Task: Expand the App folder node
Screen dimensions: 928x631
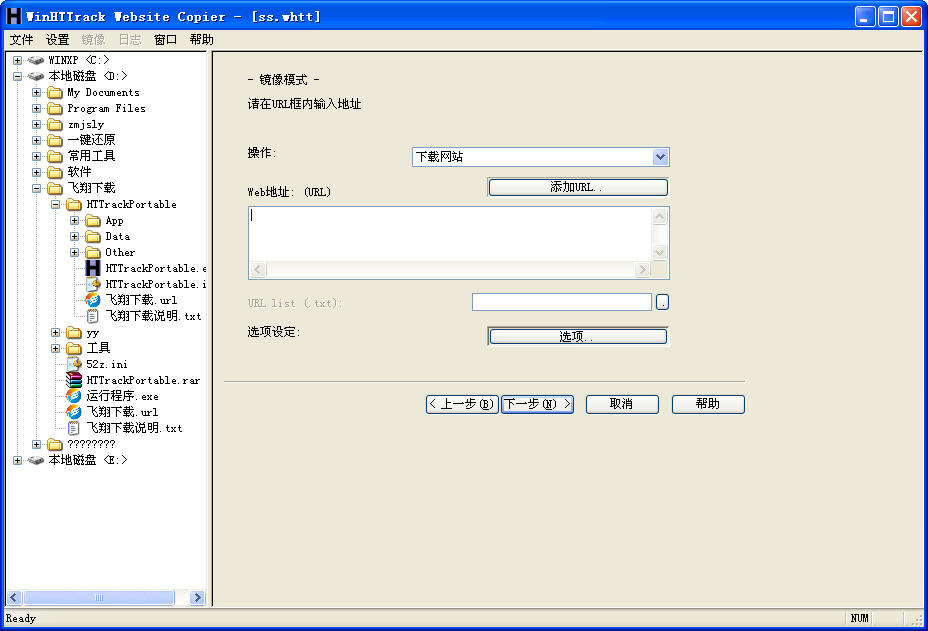Action: [75, 221]
